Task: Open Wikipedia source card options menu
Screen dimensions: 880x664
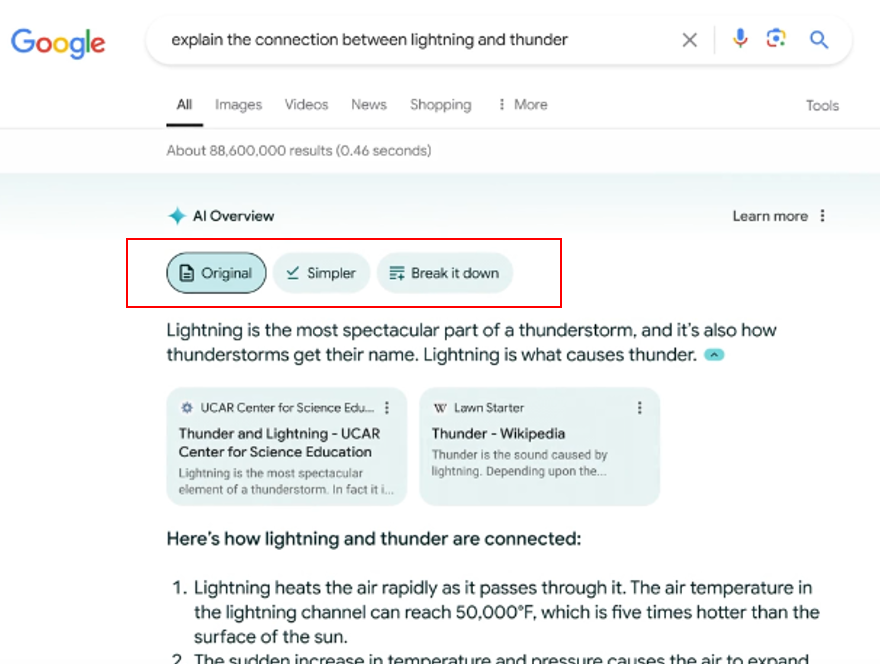Action: click(640, 408)
